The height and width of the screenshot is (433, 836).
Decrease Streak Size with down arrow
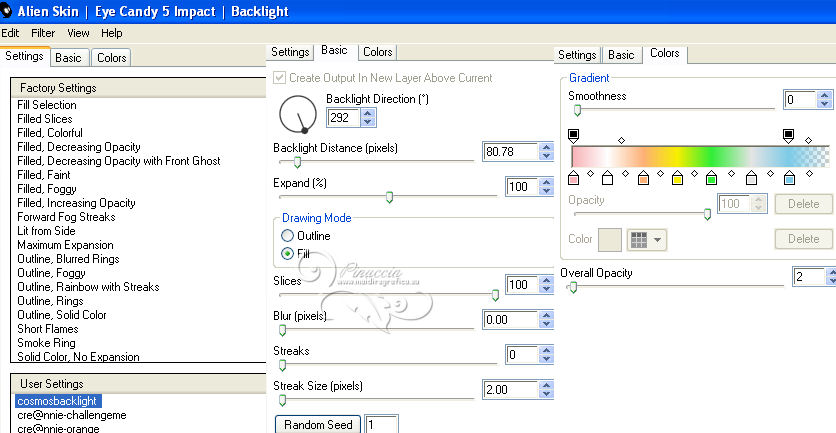[545, 394]
